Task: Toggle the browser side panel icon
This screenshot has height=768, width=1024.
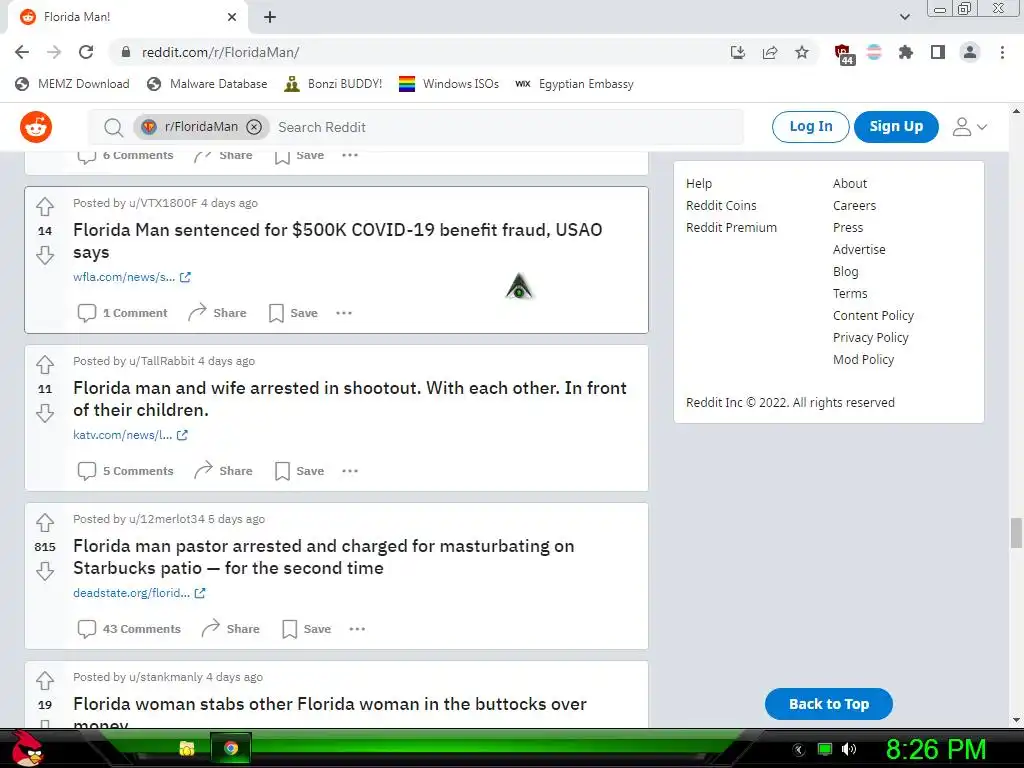Action: 938,52
